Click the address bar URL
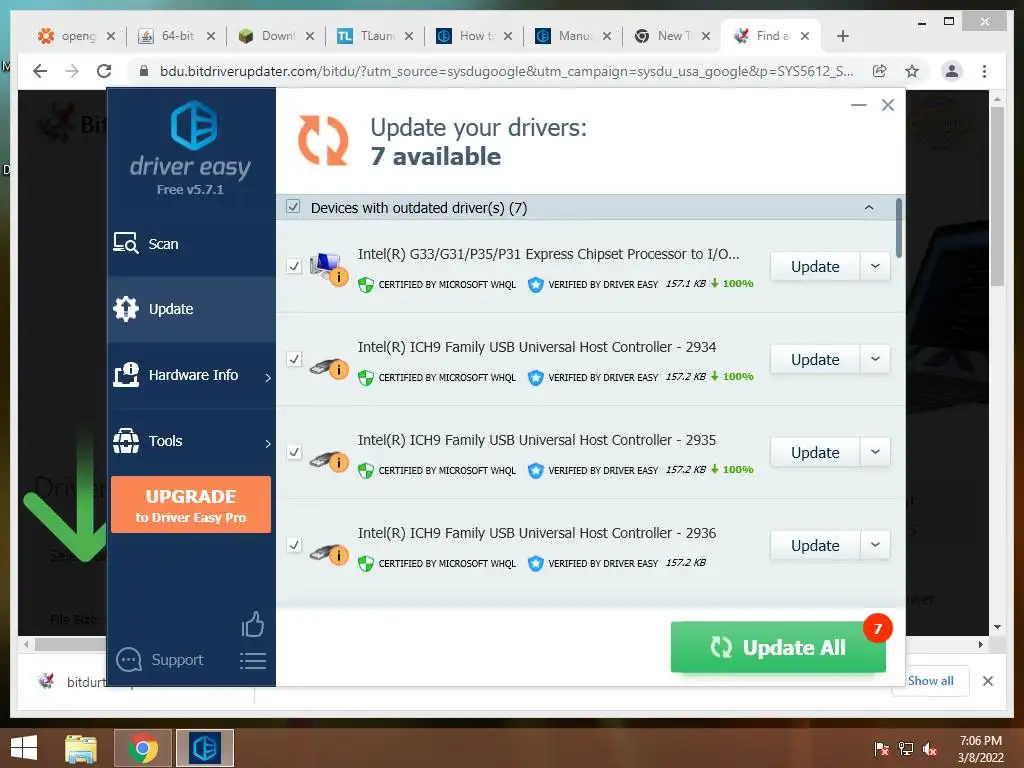This screenshot has width=1024, height=768. pyautogui.click(x=506, y=71)
